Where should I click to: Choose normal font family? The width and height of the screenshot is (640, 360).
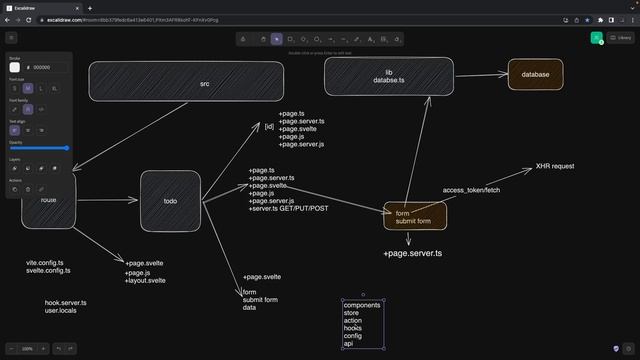click(28, 109)
